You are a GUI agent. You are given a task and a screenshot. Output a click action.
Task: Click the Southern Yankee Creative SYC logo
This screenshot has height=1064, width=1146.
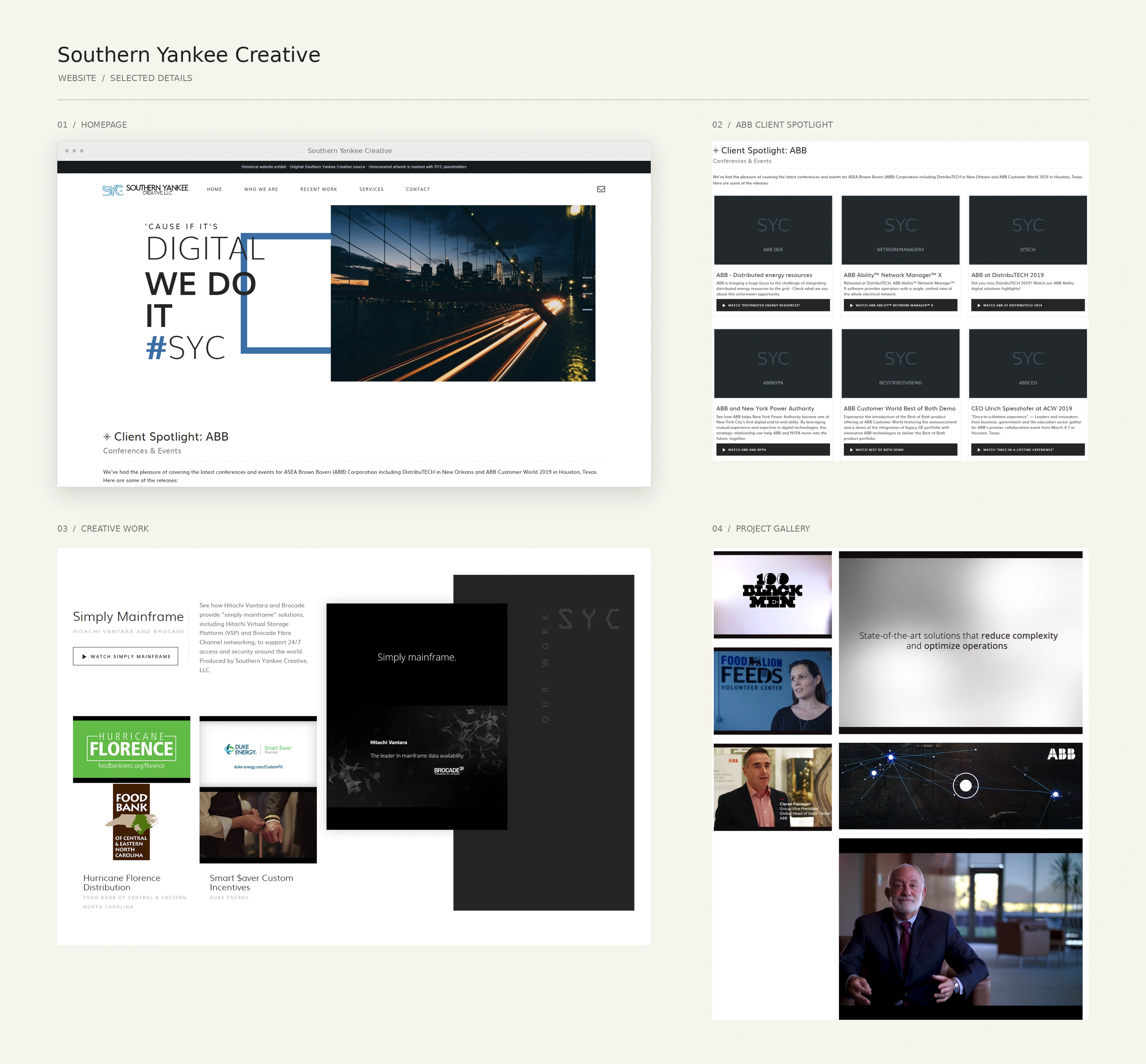[145, 189]
